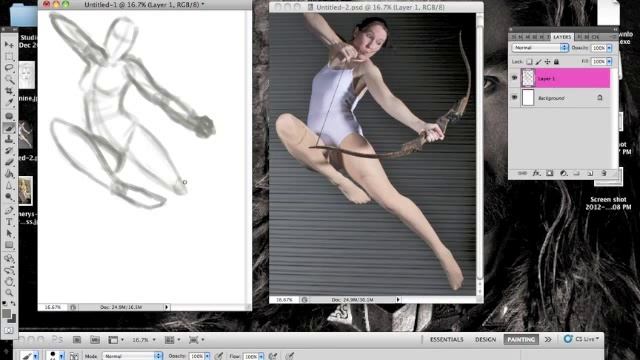Select the Eraser tool

click(9, 162)
